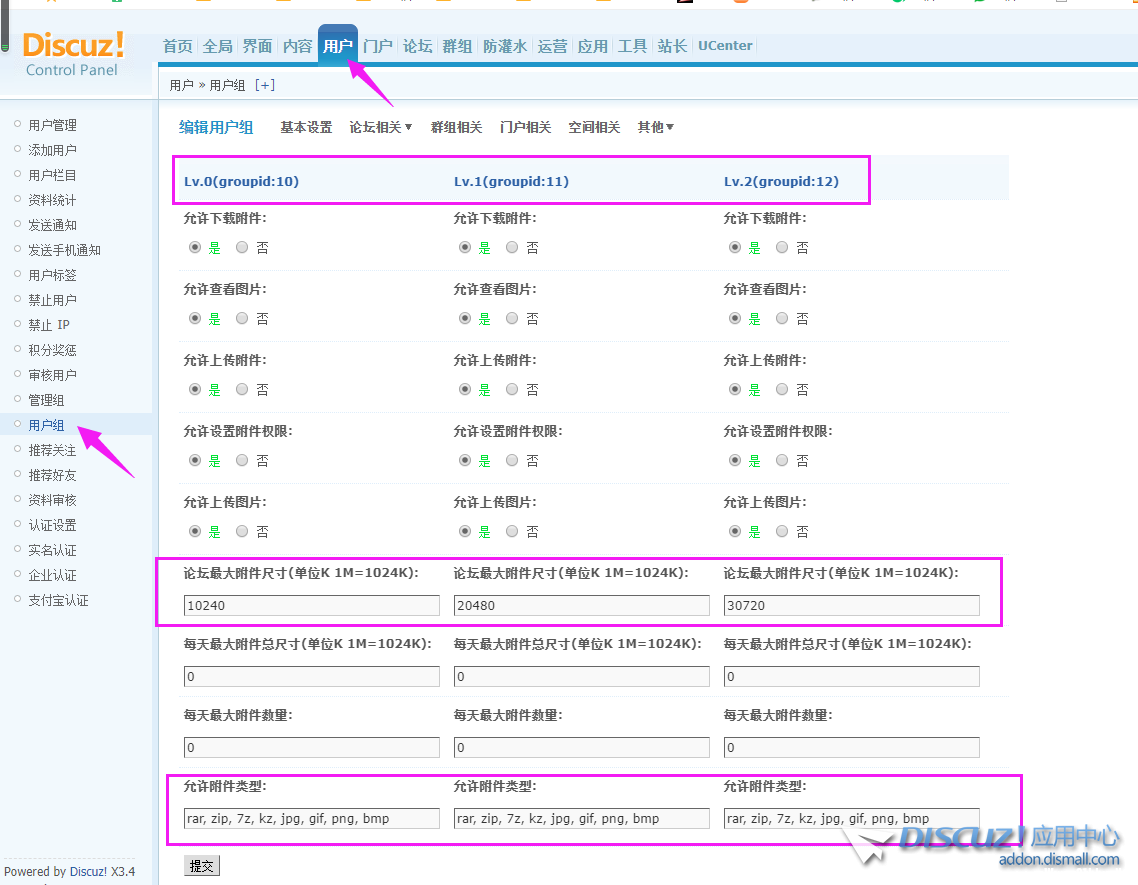The width and height of the screenshot is (1138, 885).
Task: Open the 空间相关 sub-tab
Action: pos(594,128)
